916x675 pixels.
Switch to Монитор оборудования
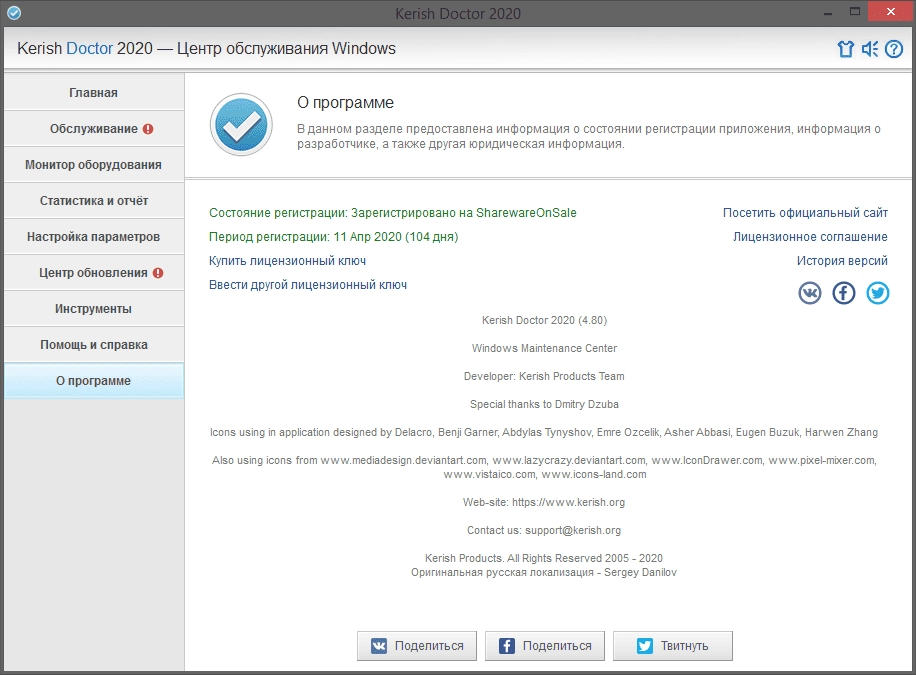pos(94,165)
